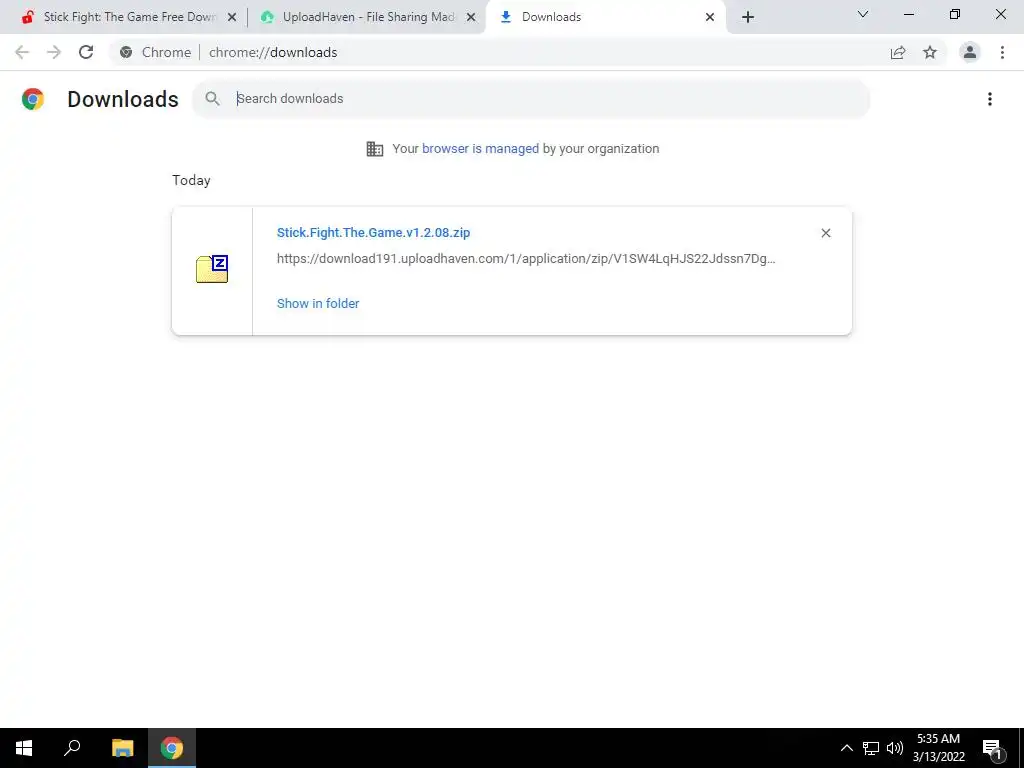Click the 'Today' date heading
The width and height of the screenshot is (1024, 768).
pyautogui.click(x=191, y=180)
